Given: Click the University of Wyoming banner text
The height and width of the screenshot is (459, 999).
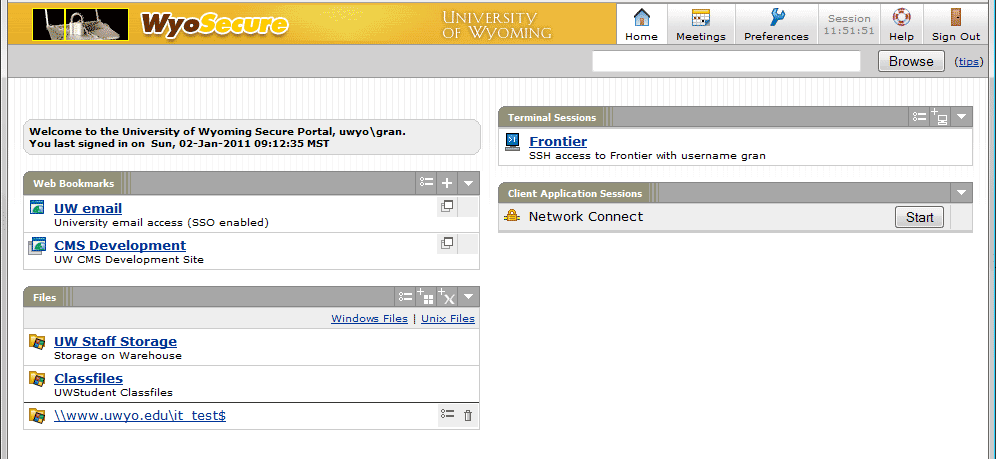Looking at the screenshot, I should click(x=496, y=25).
